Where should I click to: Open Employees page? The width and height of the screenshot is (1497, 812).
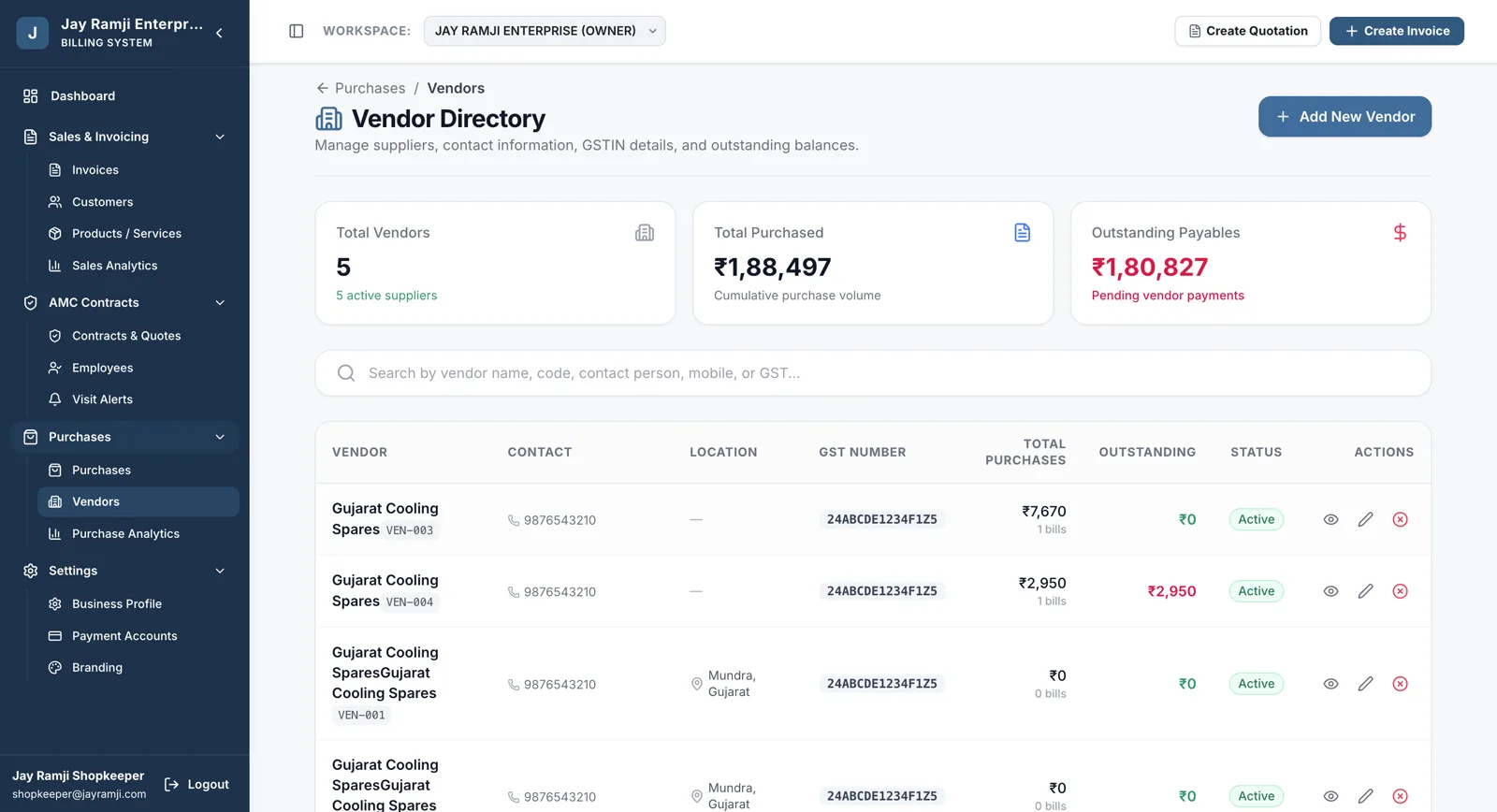138,368
